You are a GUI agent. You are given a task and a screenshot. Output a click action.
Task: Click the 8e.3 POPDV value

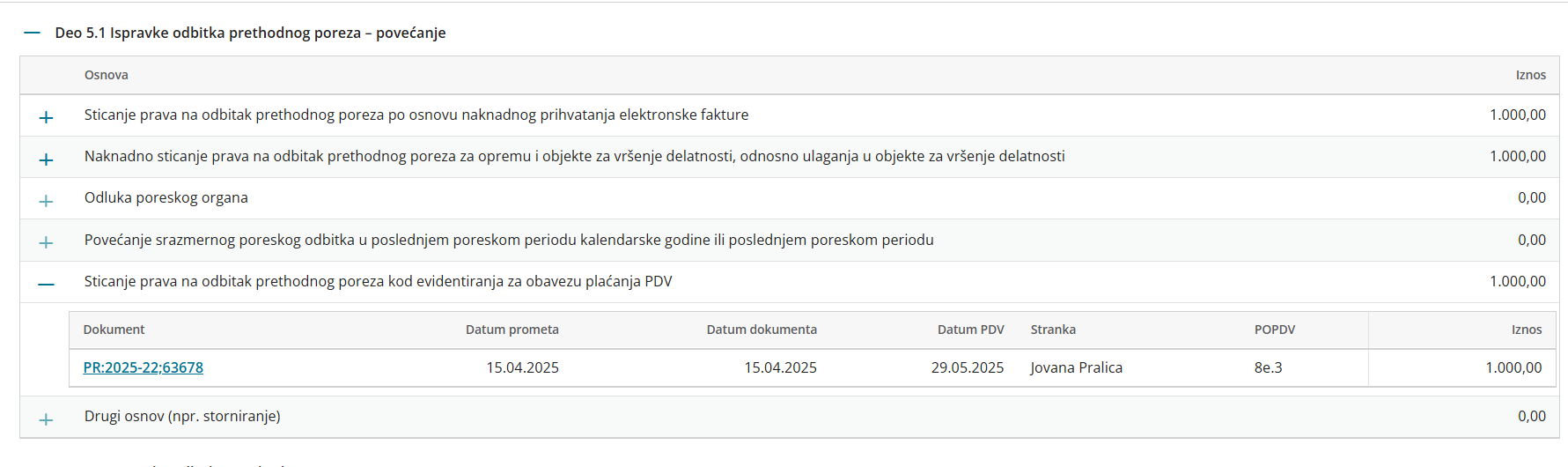tap(1268, 367)
